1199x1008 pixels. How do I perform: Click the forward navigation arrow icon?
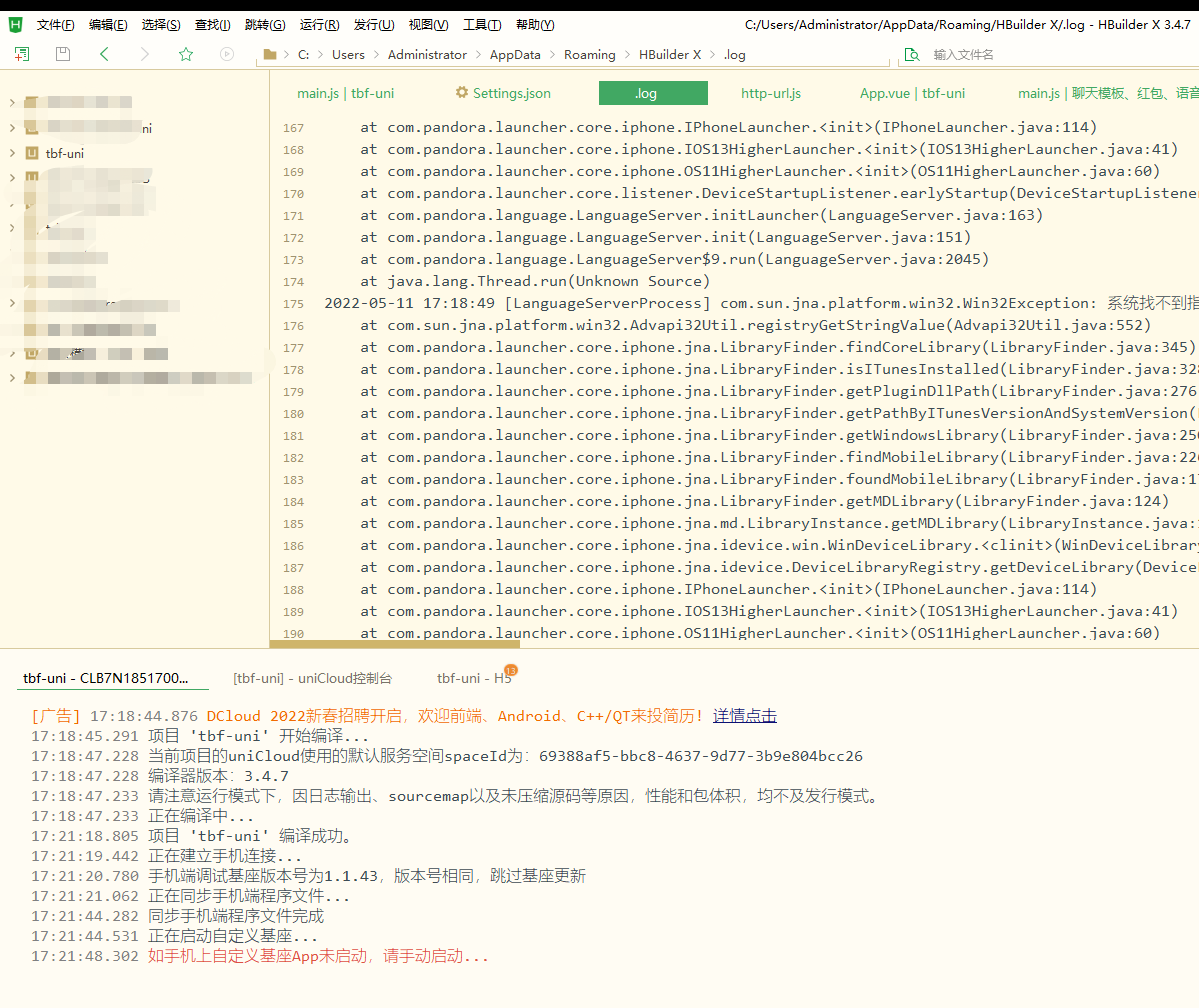click(x=145, y=54)
